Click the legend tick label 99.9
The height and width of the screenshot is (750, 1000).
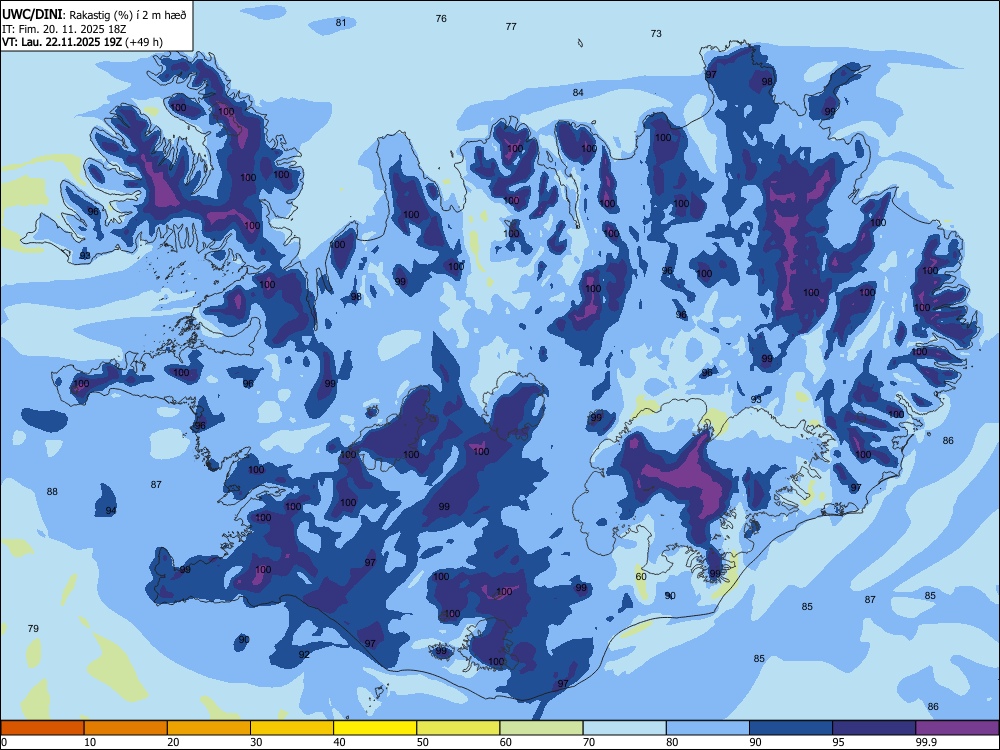[925, 742]
